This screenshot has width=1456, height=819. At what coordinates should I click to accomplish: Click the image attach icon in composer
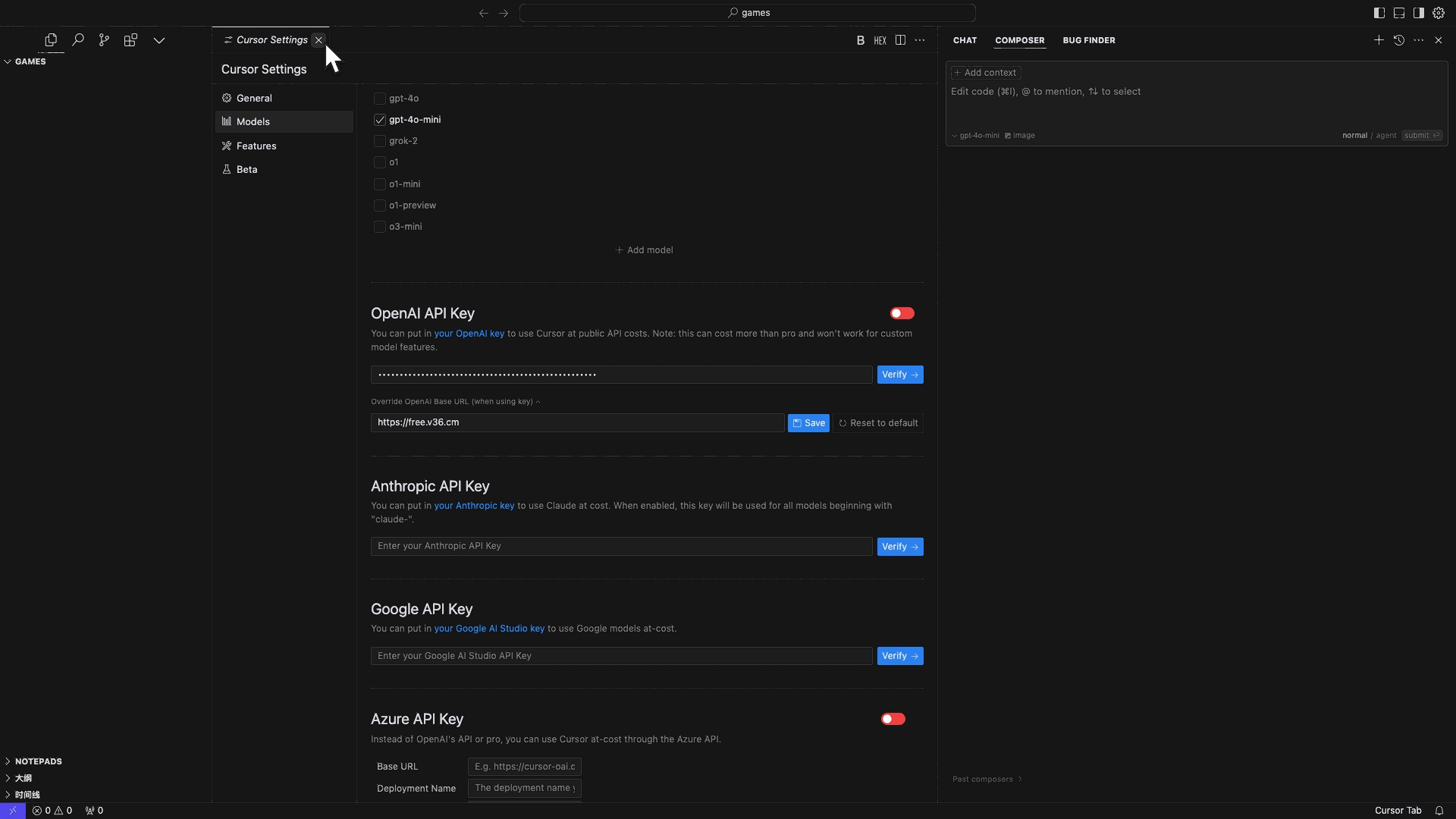pos(1020,136)
